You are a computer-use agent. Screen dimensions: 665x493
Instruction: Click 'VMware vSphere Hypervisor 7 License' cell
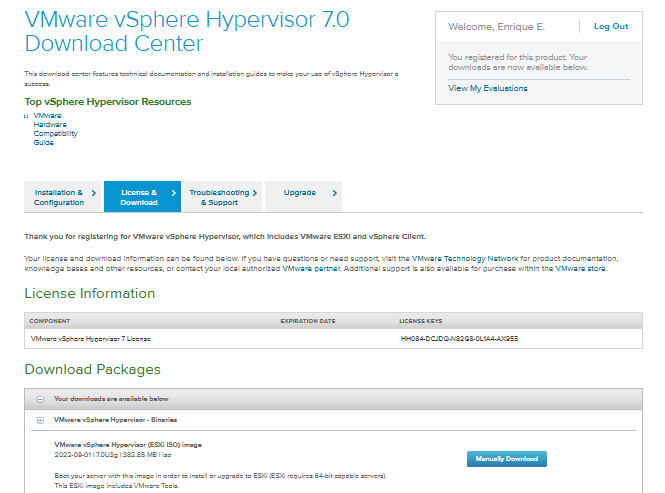91,339
